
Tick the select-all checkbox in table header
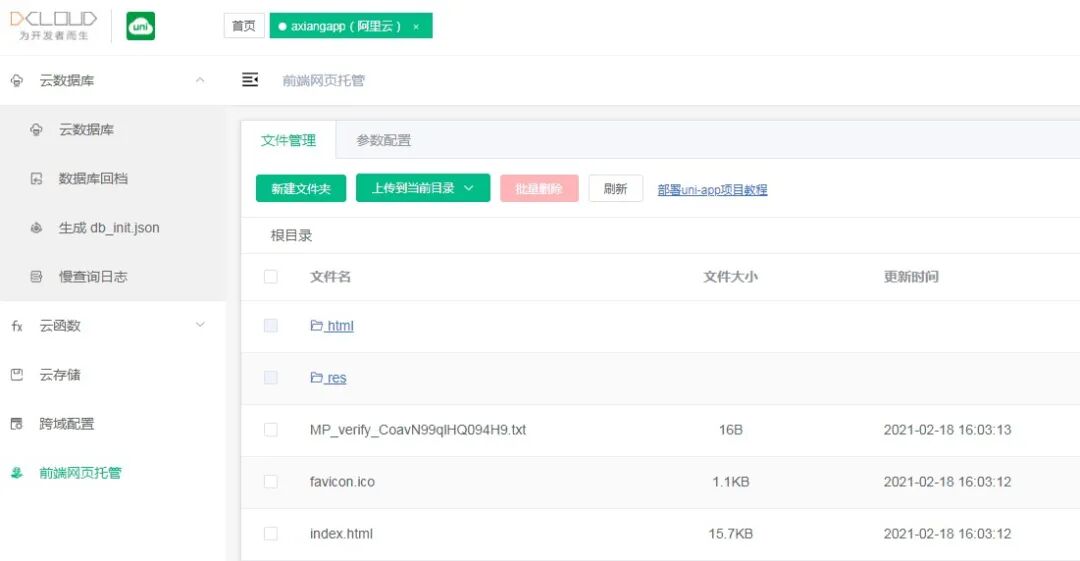(x=271, y=276)
